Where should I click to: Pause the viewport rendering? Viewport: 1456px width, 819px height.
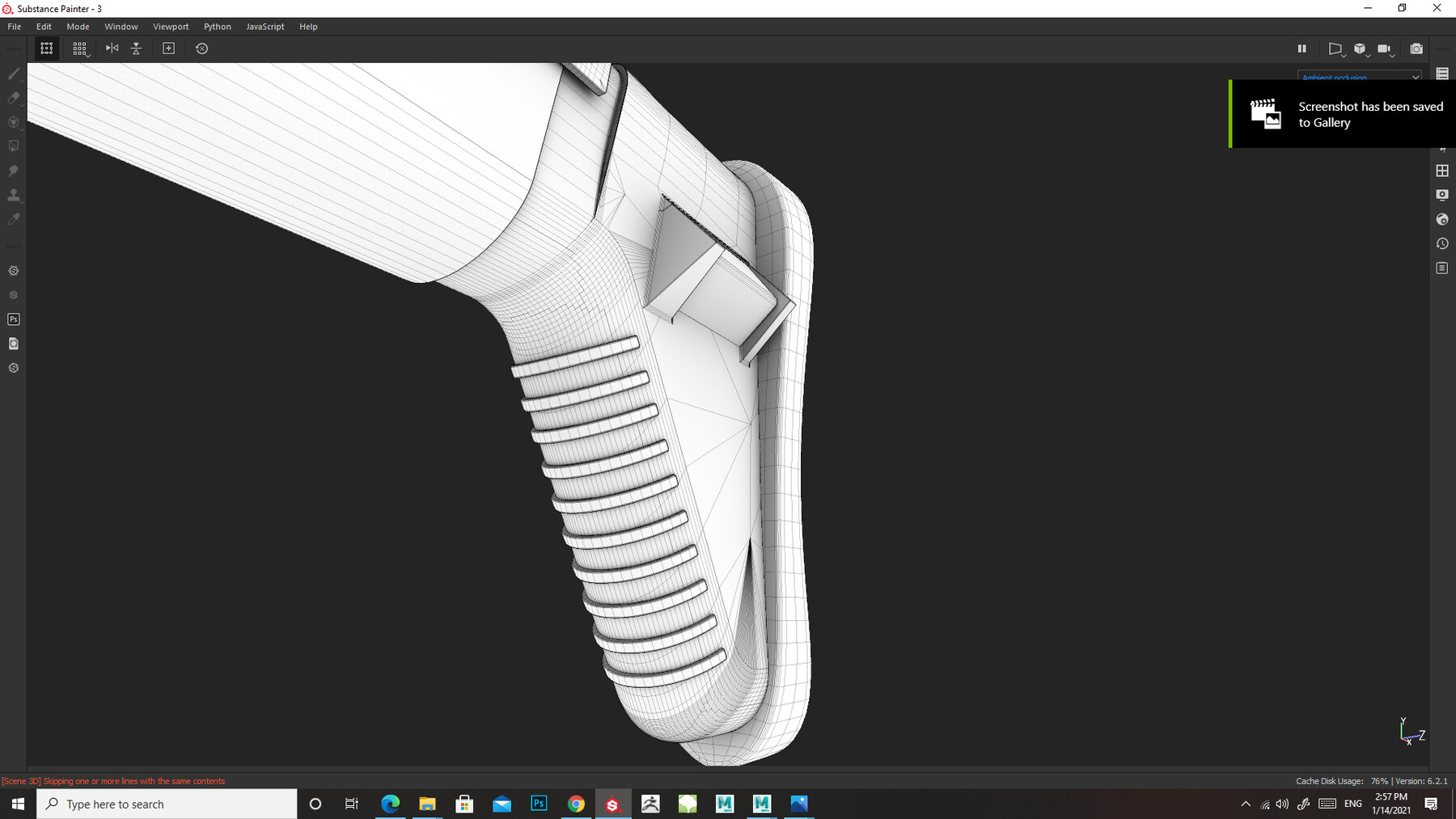tap(1302, 49)
